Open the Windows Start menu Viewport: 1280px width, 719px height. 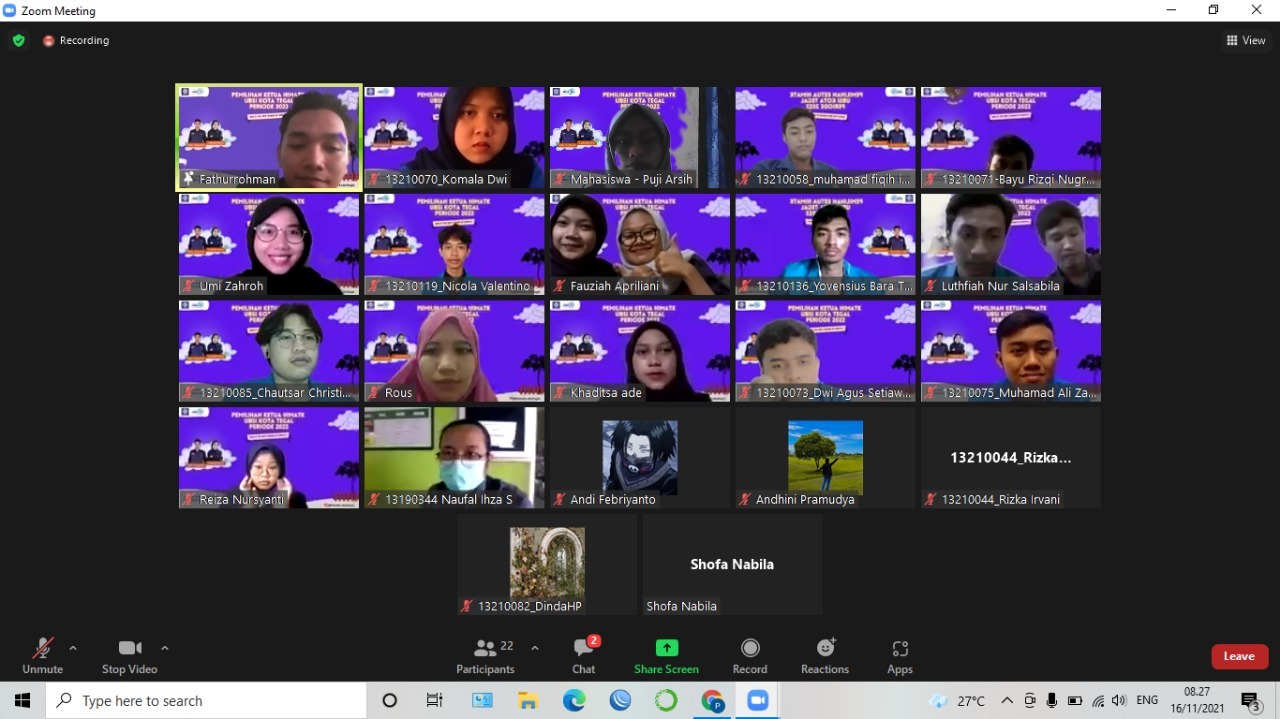[x=22, y=701]
